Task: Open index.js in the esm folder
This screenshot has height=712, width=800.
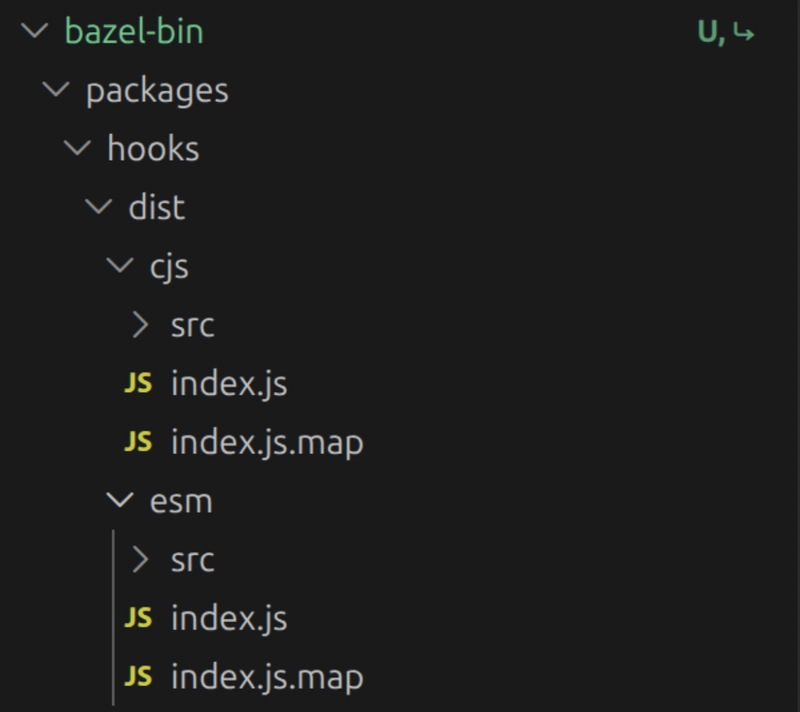Action: (229, 618)
